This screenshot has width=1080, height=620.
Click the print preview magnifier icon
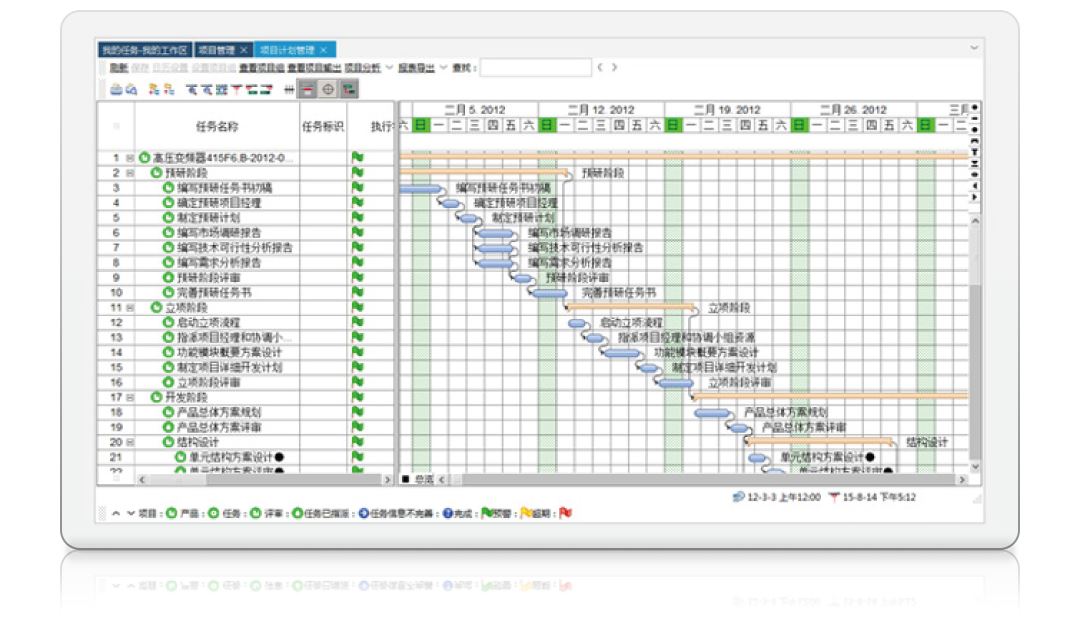point(131,89)
